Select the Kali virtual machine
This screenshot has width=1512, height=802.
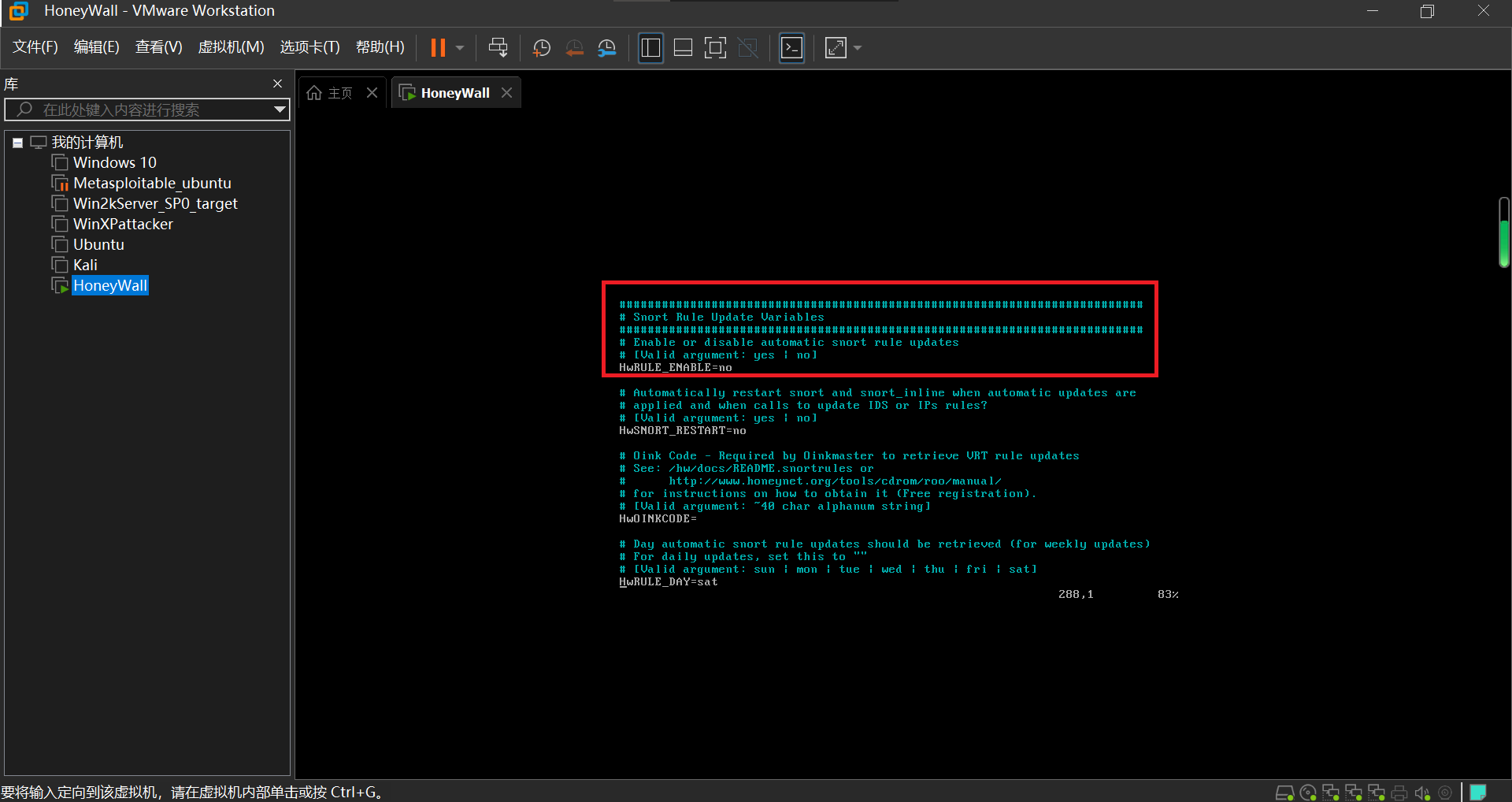[85, 265]
